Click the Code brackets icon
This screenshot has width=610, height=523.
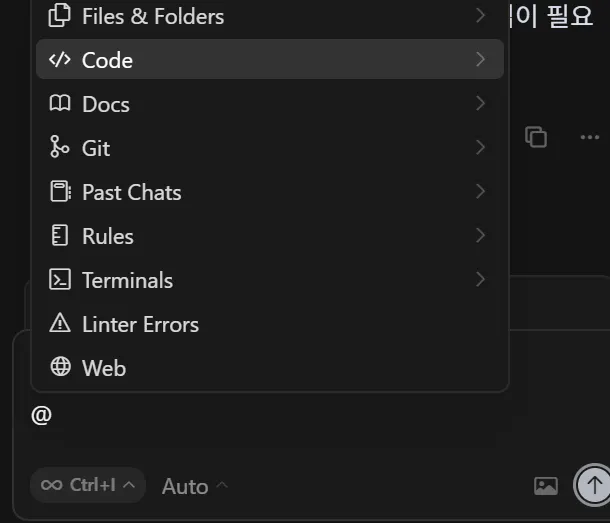(x=60, y=60)
